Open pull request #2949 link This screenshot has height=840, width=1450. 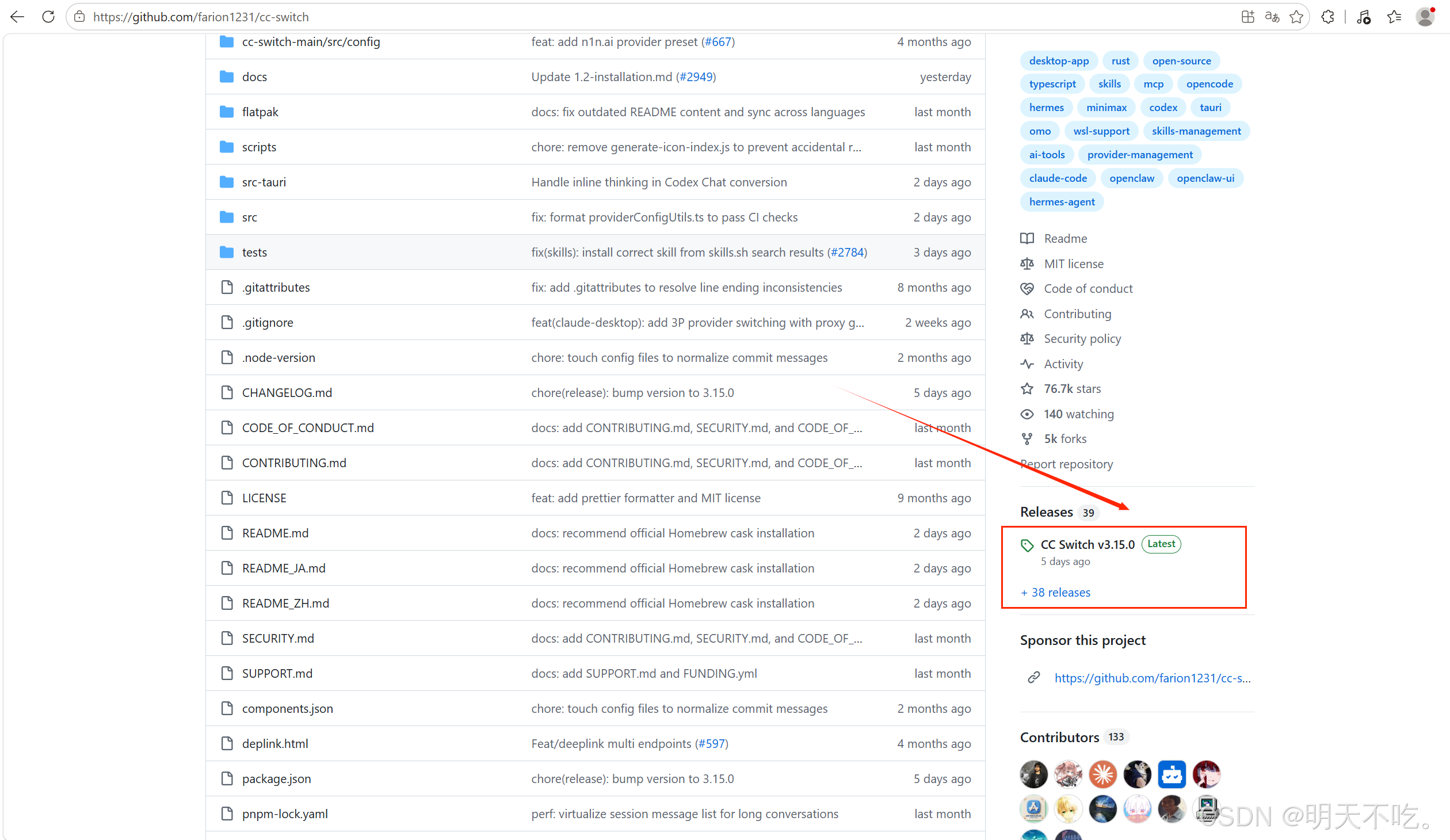pyautogui.click(x=696, y=77)
